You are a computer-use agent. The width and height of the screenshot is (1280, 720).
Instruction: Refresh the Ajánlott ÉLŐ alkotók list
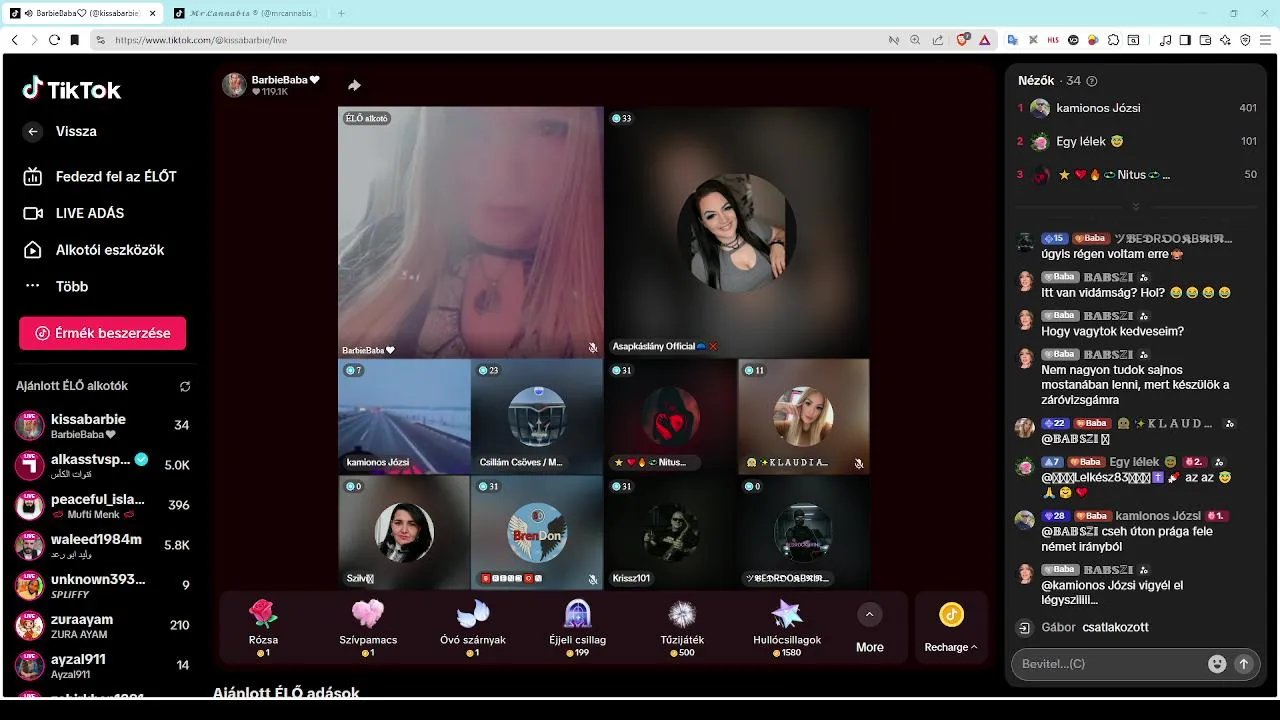pyautogui.click(x=185, y=386)
